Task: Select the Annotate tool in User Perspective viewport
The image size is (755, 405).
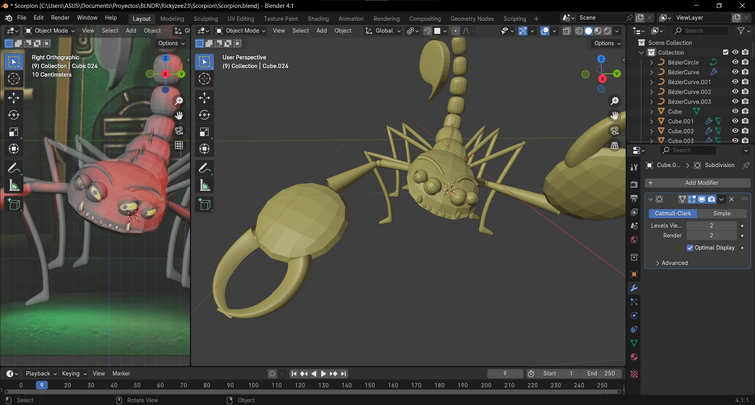Action: pos(205,168)
